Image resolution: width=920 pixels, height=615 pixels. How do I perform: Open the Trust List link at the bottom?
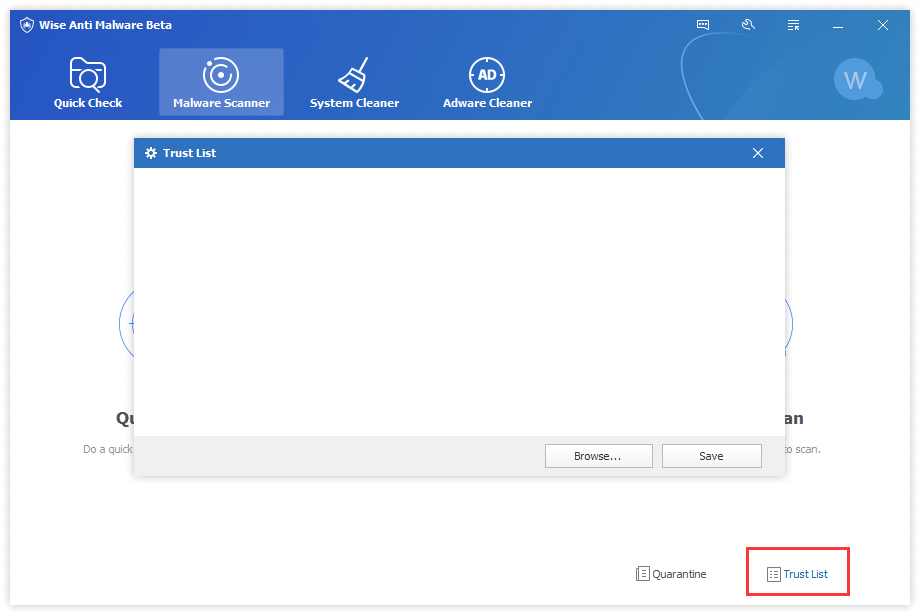797,574
